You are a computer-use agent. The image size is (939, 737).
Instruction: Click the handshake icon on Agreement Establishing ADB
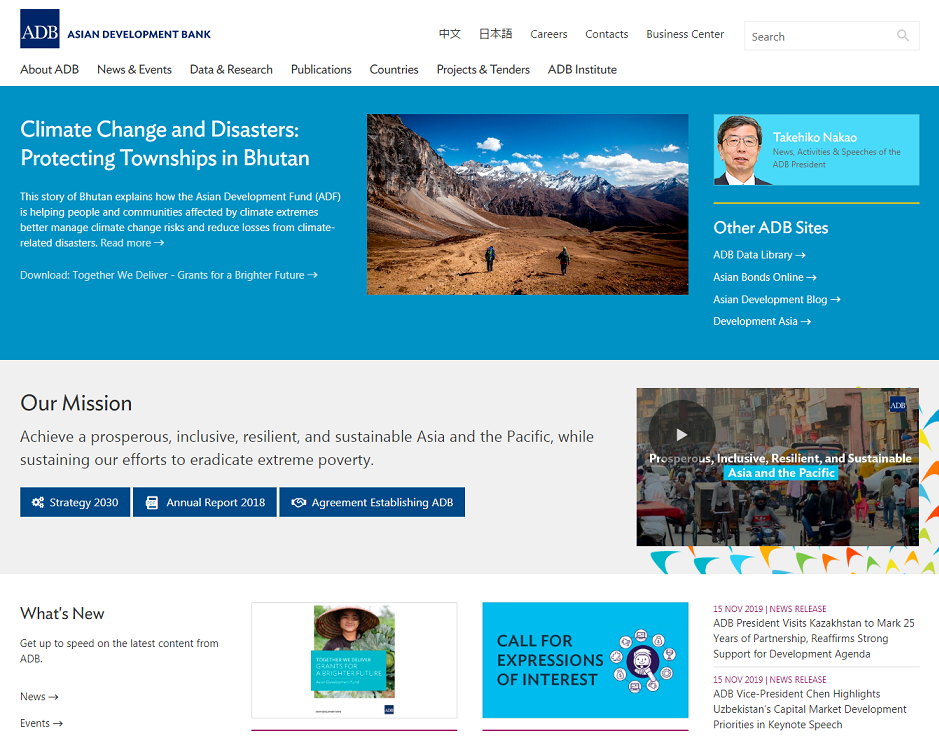(x=299, y=502)
